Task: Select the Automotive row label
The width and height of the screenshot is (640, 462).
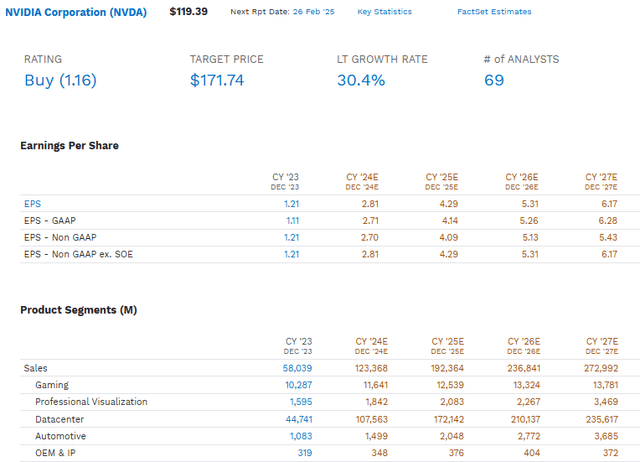Action: [60, 436]
